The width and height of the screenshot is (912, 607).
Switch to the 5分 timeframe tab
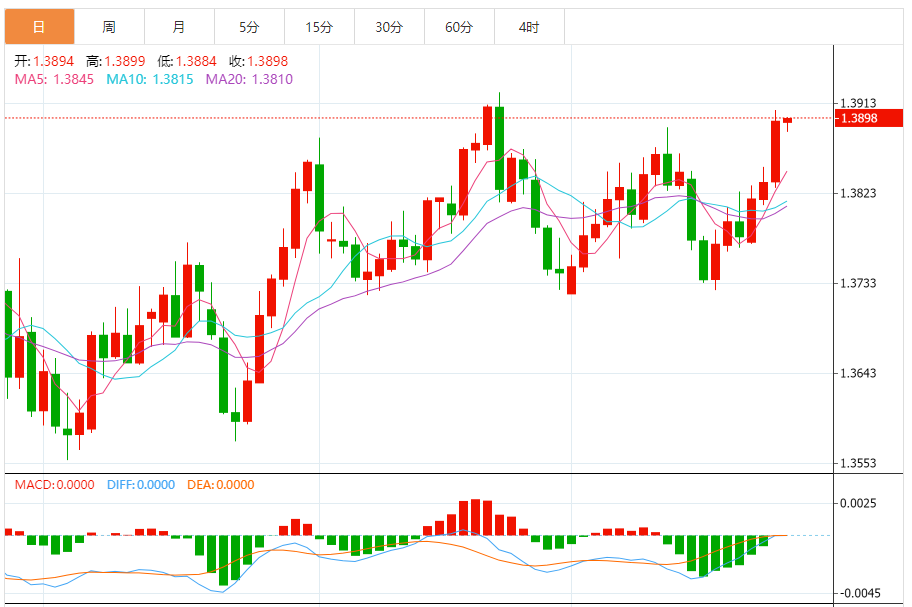[248, 27]
